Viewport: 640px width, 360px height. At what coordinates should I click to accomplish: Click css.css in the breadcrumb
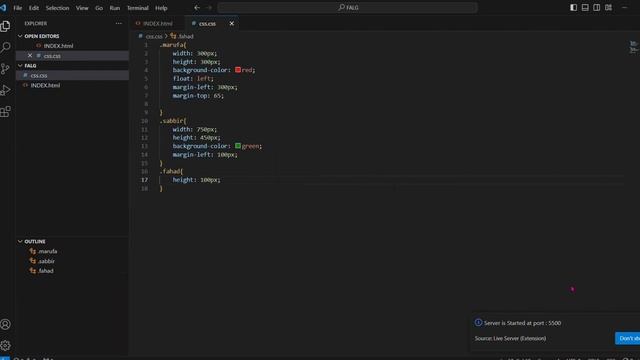tap(154, 36)
